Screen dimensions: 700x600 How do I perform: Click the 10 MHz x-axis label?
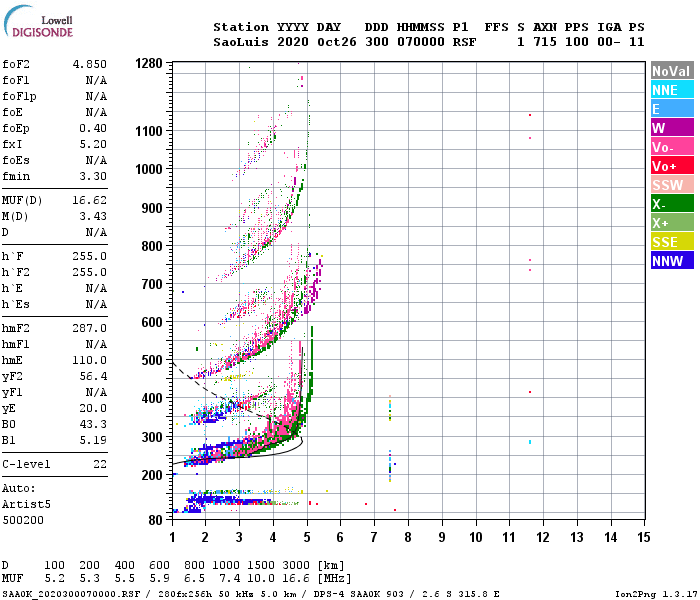(476, 537)
